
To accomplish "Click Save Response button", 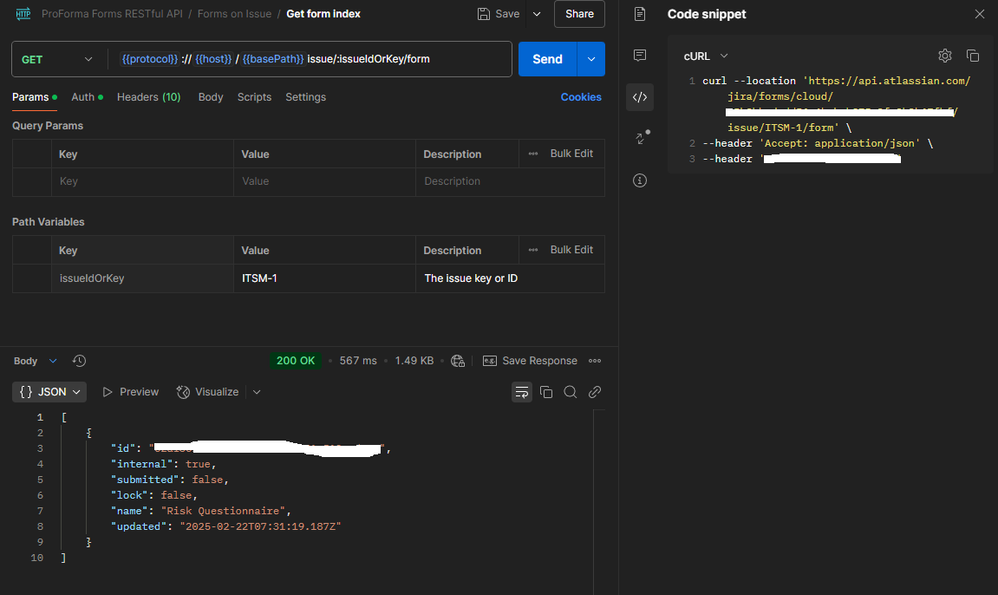I will point(530,361).
